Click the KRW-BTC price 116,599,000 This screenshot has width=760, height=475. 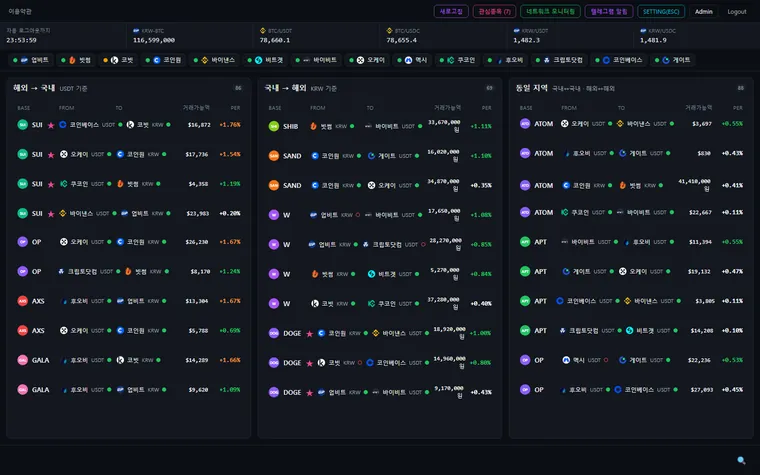tap(154, 40)
